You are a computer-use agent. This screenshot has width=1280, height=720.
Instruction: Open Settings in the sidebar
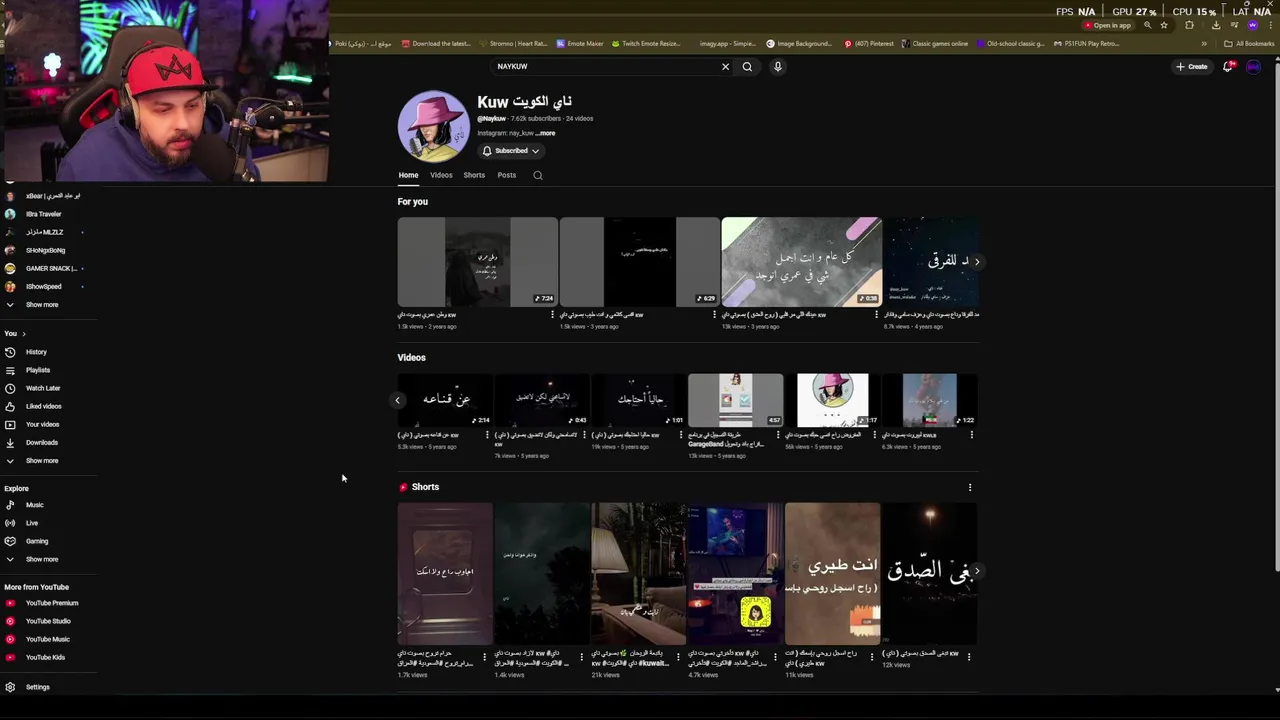(x=37, y=687)
